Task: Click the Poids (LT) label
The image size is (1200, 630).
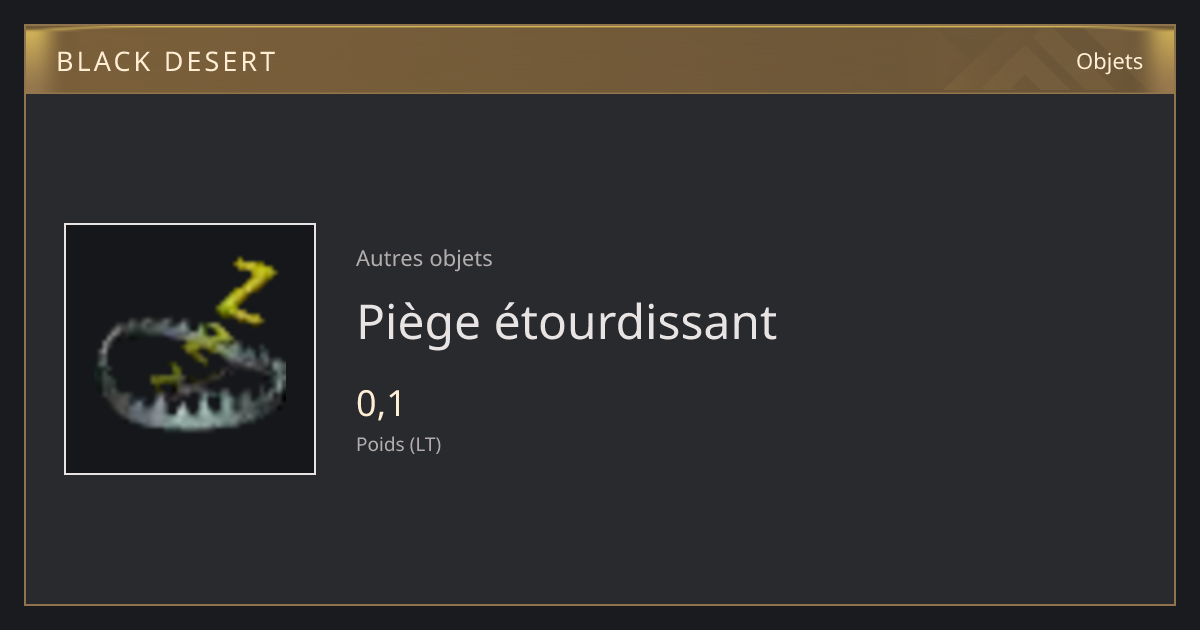Action: pyautogui.click(x=398, y=444)
